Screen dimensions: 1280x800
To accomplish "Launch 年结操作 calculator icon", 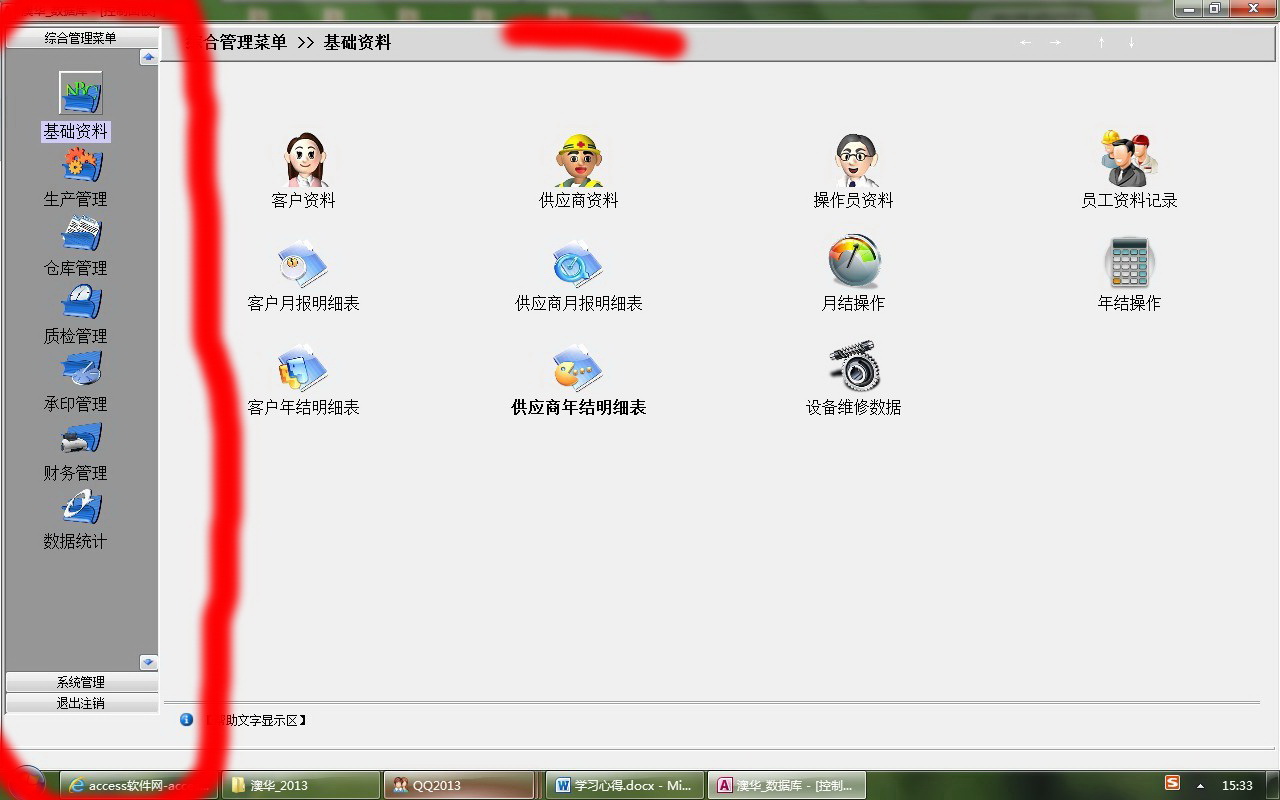I will pos(1129,263).
